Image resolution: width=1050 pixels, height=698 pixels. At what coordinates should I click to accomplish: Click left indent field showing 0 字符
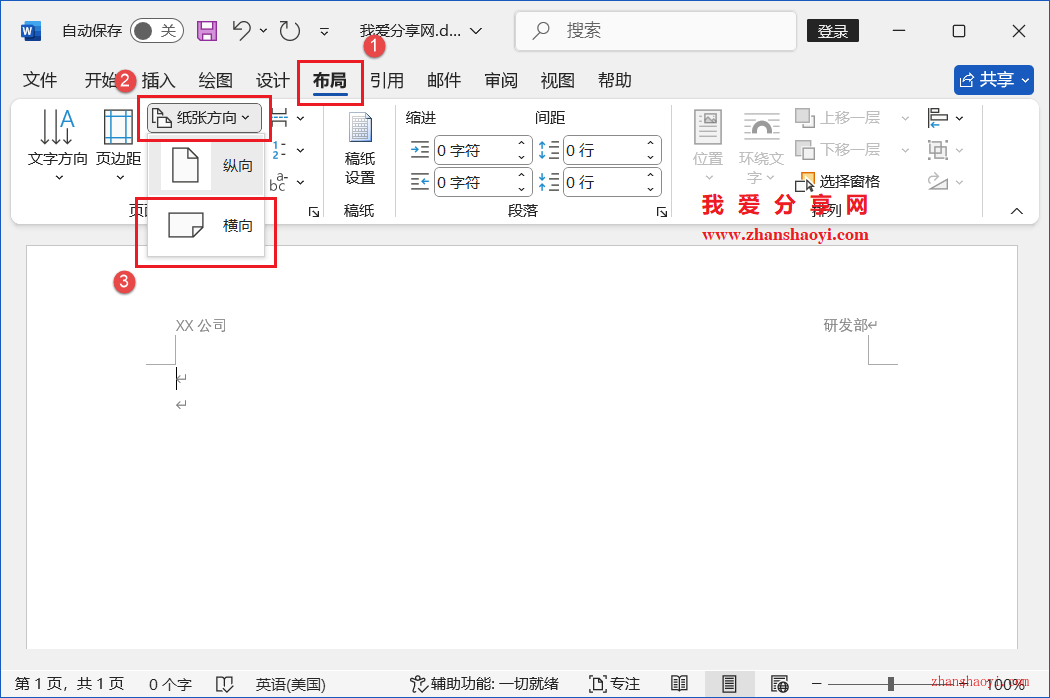coord(474,151)
